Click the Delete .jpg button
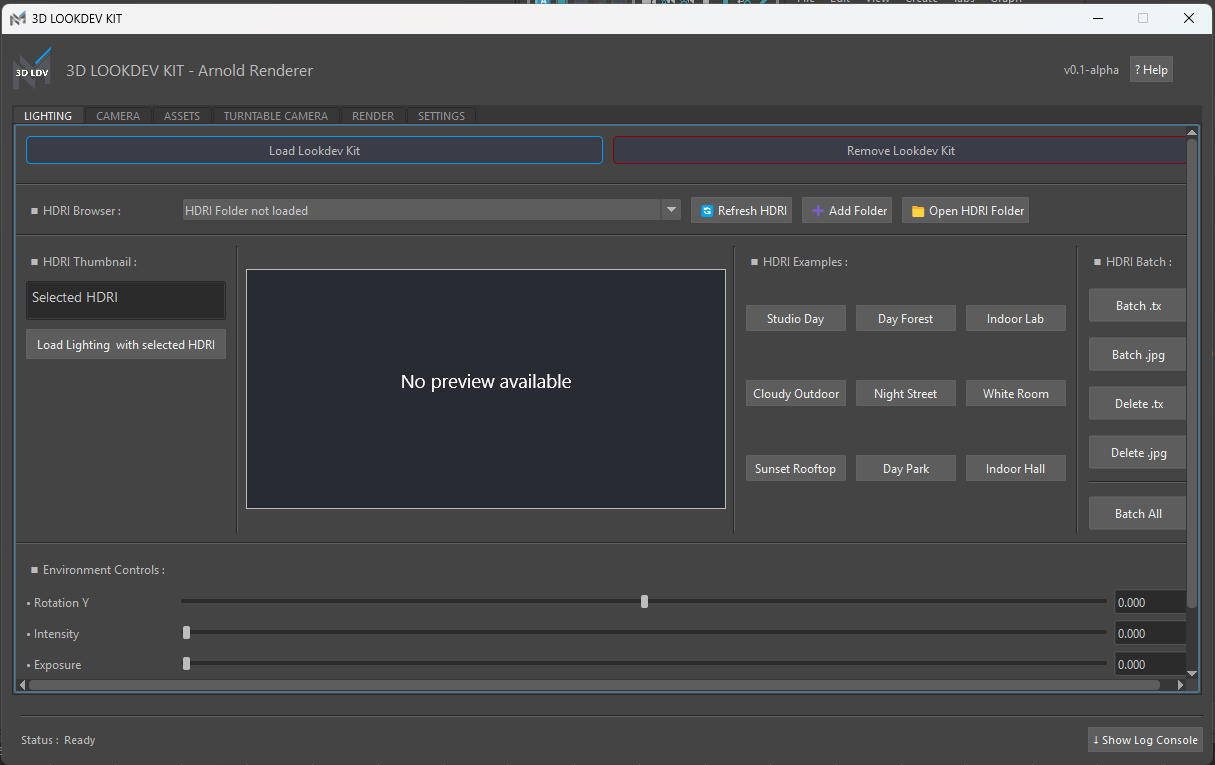 coord(1138,452)
